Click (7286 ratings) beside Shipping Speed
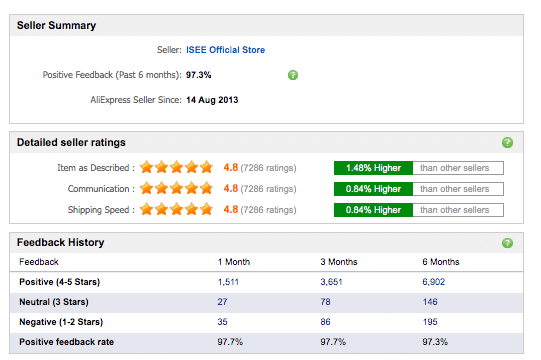 click(268, 210)
